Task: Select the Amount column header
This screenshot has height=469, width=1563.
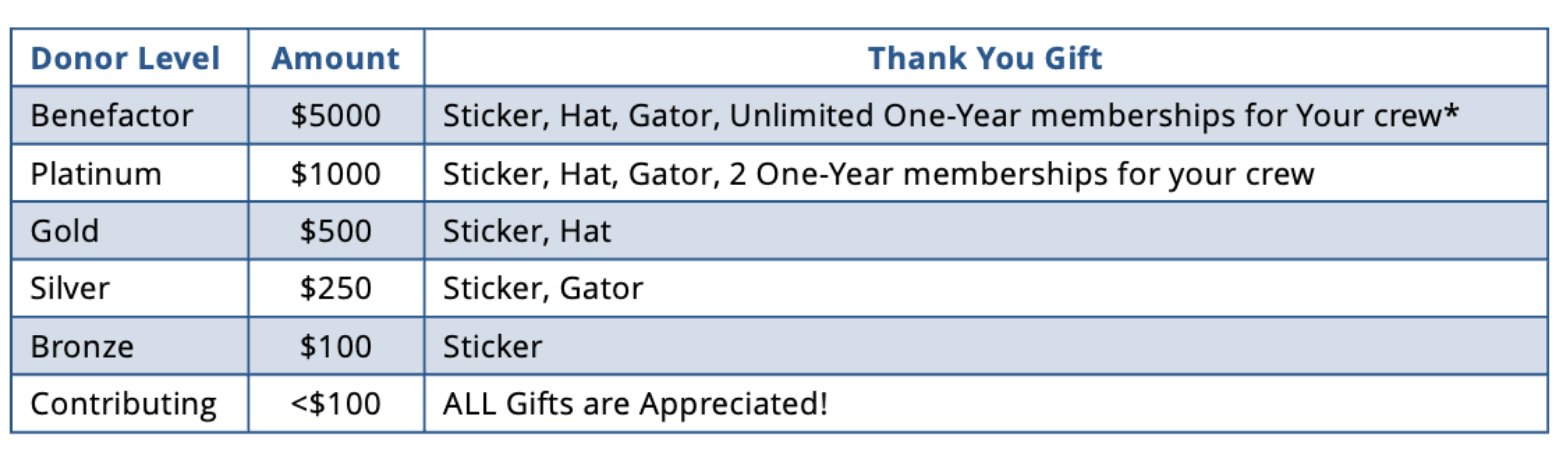Action: coord(336,58)
